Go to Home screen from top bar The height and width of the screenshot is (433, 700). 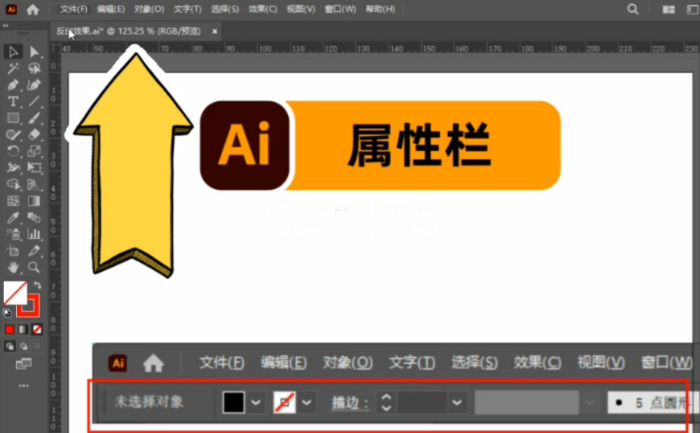point(33,9)
